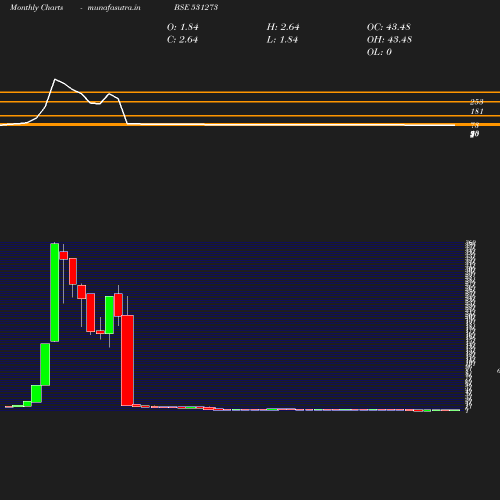This screenshot has width=500, height=500.
Task: Click the "OL: 0" reading
Action: click(379, 52)
